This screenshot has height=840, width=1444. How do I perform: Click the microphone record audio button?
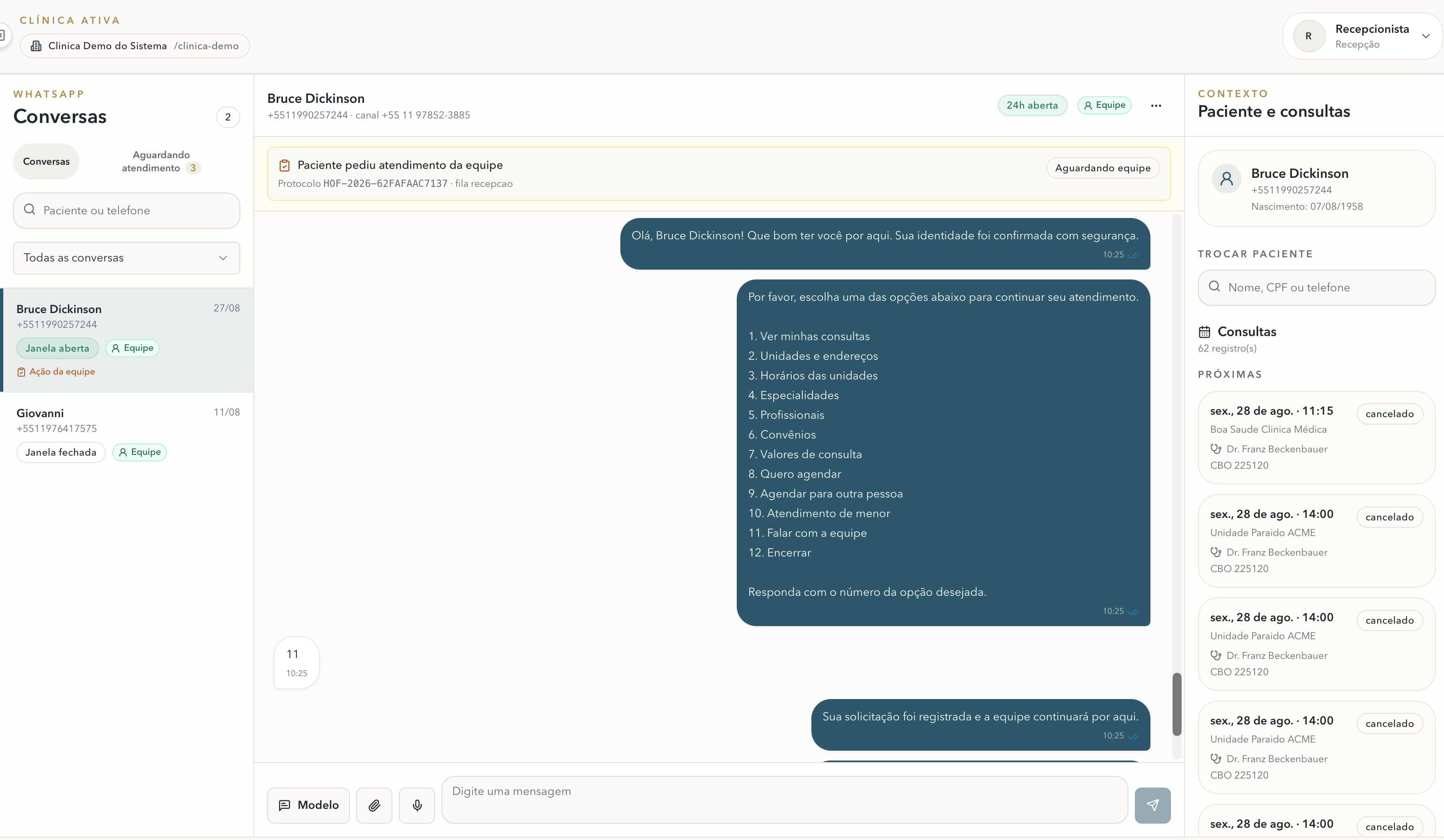(x=417, y=805)
